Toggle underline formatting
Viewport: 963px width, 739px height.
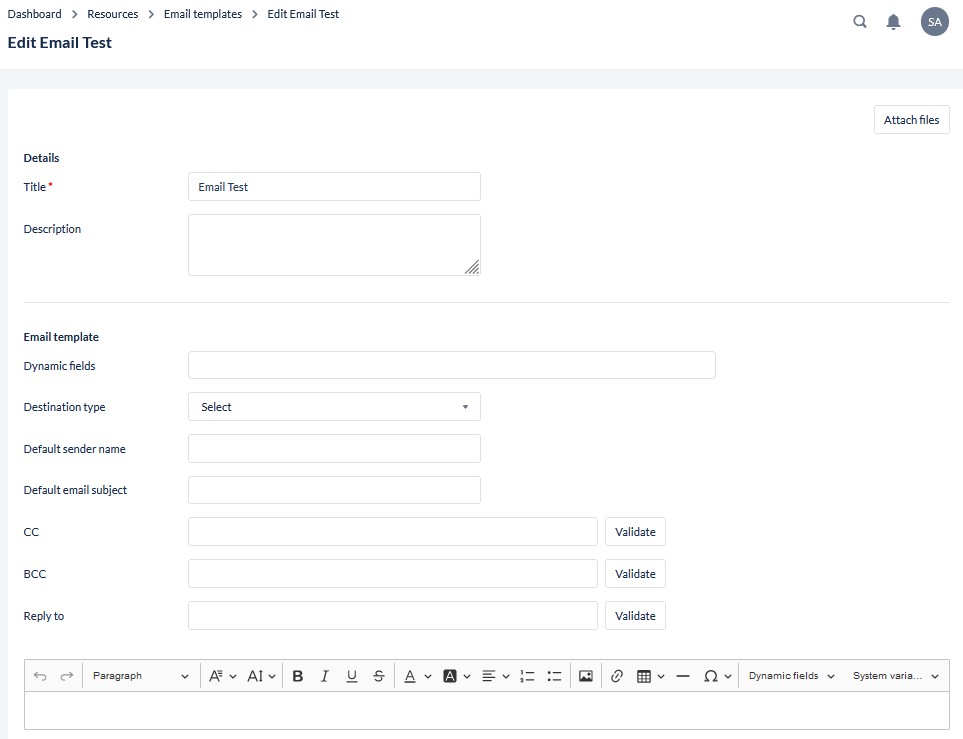[x=352, y=676]
